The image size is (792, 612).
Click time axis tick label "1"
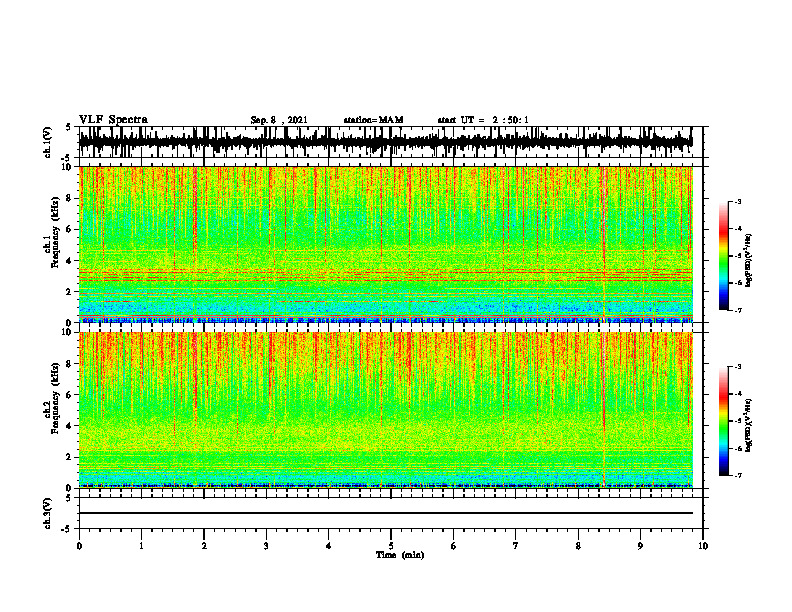tap(141, 546)
